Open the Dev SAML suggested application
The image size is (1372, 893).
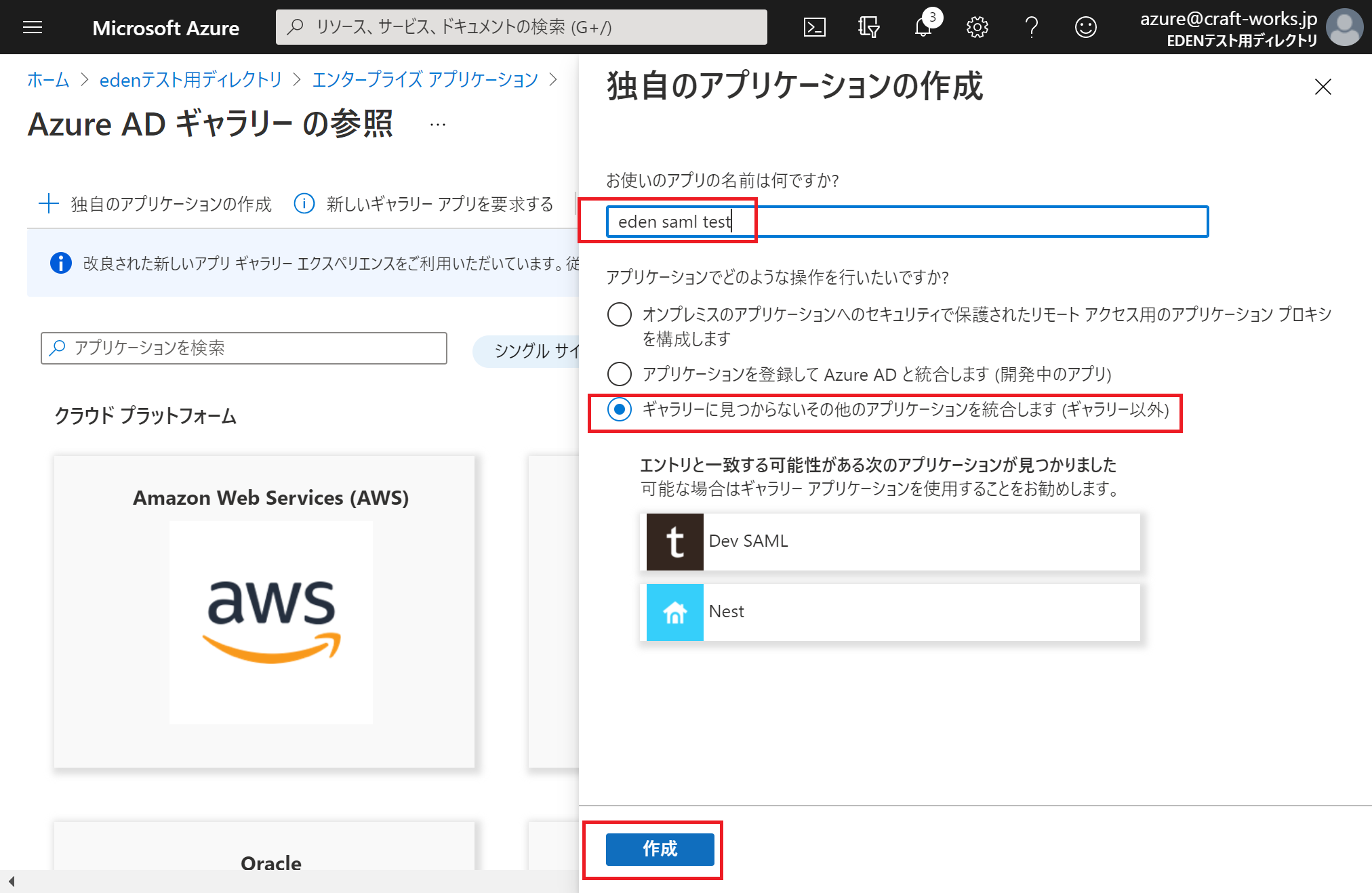pyautogui.click(x=890, y=541)
